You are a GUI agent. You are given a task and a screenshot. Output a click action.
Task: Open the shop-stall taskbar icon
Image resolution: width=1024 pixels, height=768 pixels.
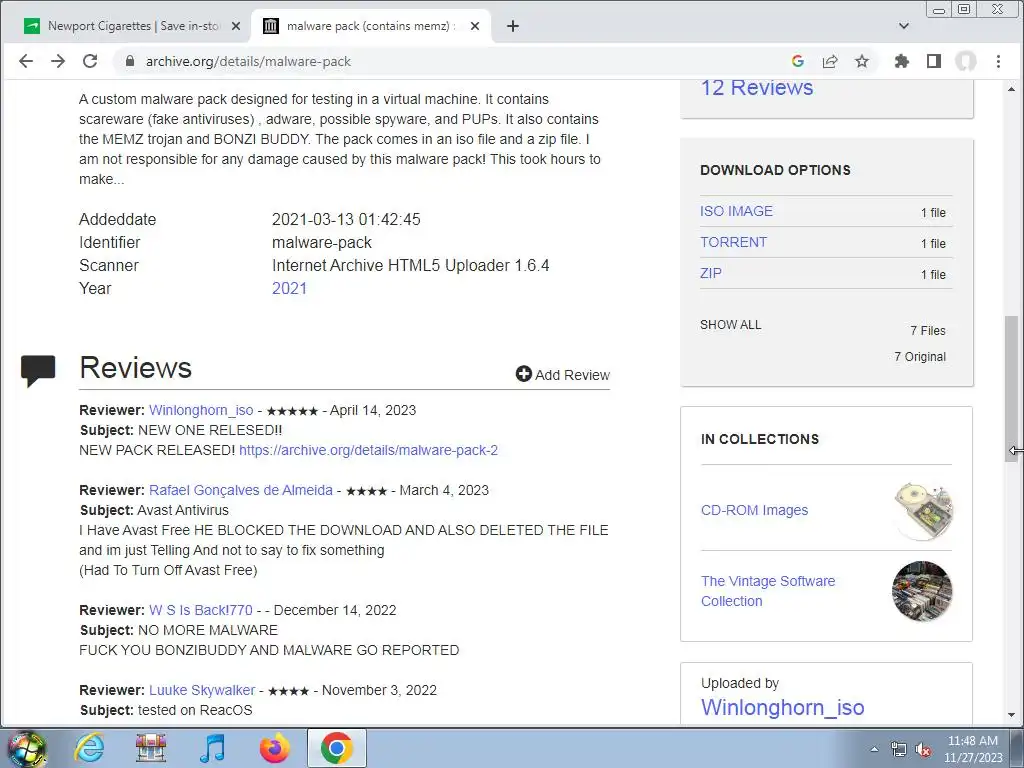[x=151, y=748]
